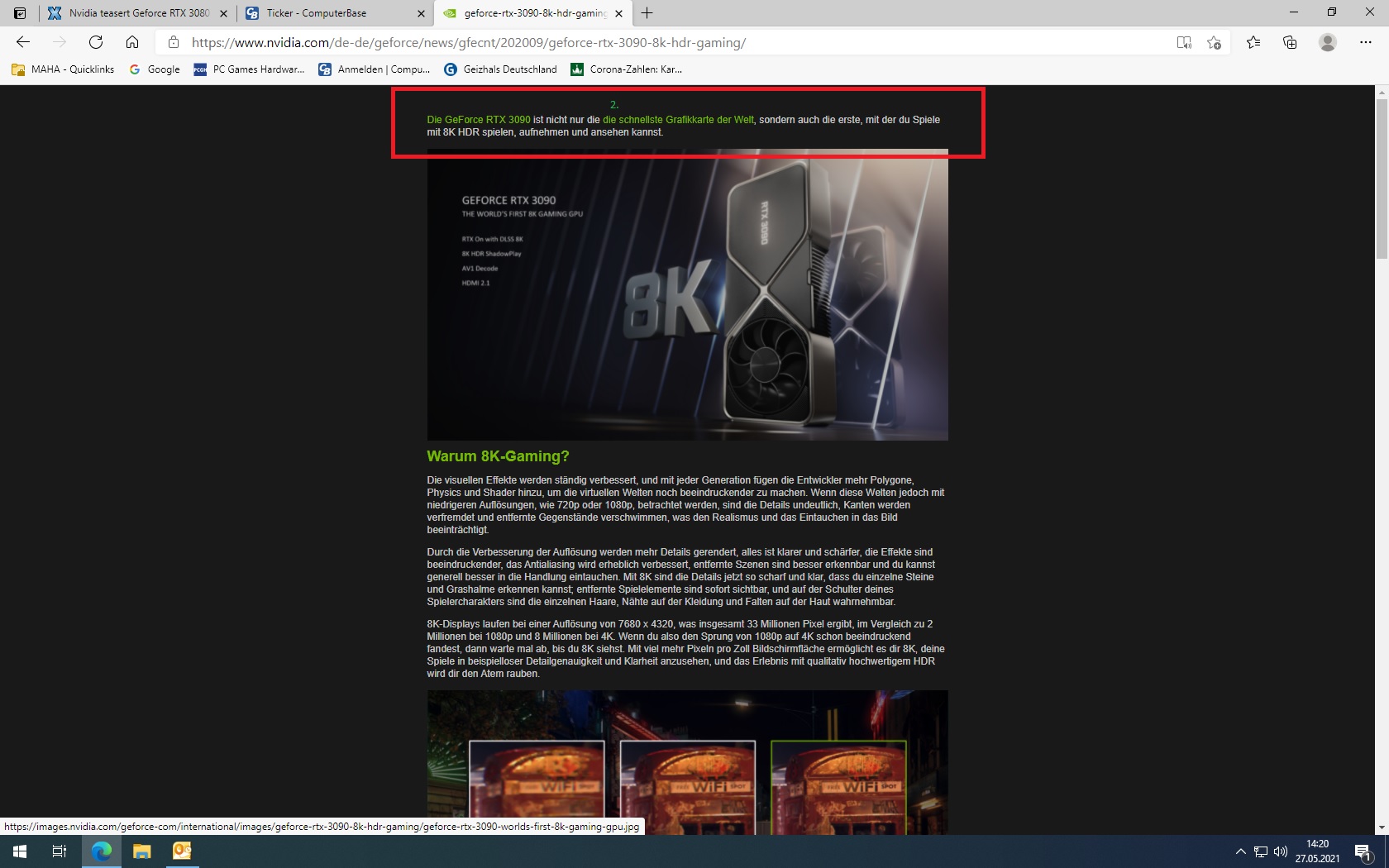This screenshot has height=868, width=1389.
Task: Open Edge settings and more menu
Action: (x=1366, y=42)
